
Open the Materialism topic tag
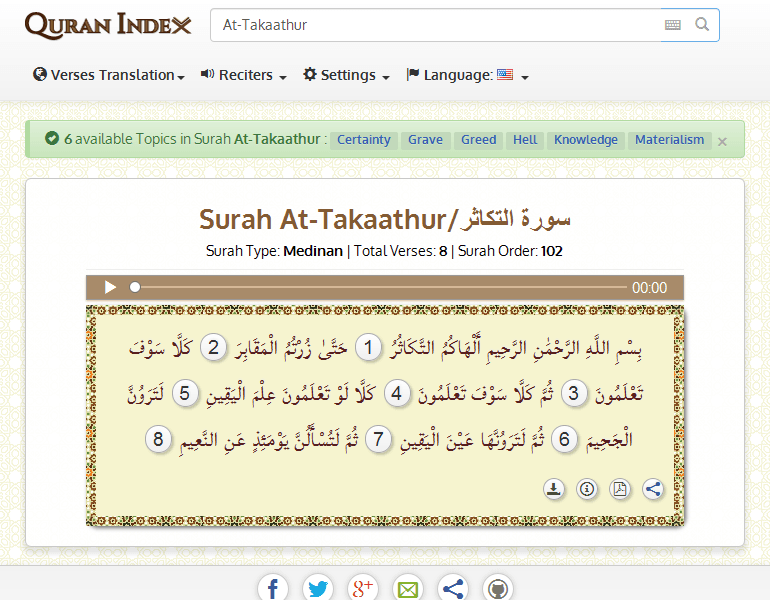pyautogui.click(x=670, y=140)
